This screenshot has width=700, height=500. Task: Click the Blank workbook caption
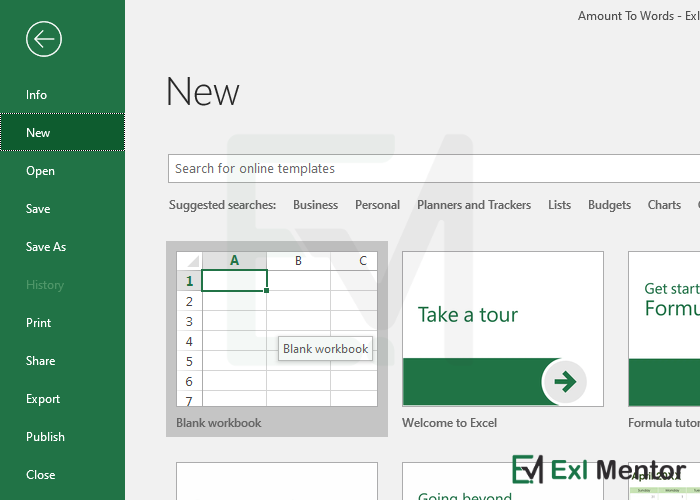[x=219, y=423]
